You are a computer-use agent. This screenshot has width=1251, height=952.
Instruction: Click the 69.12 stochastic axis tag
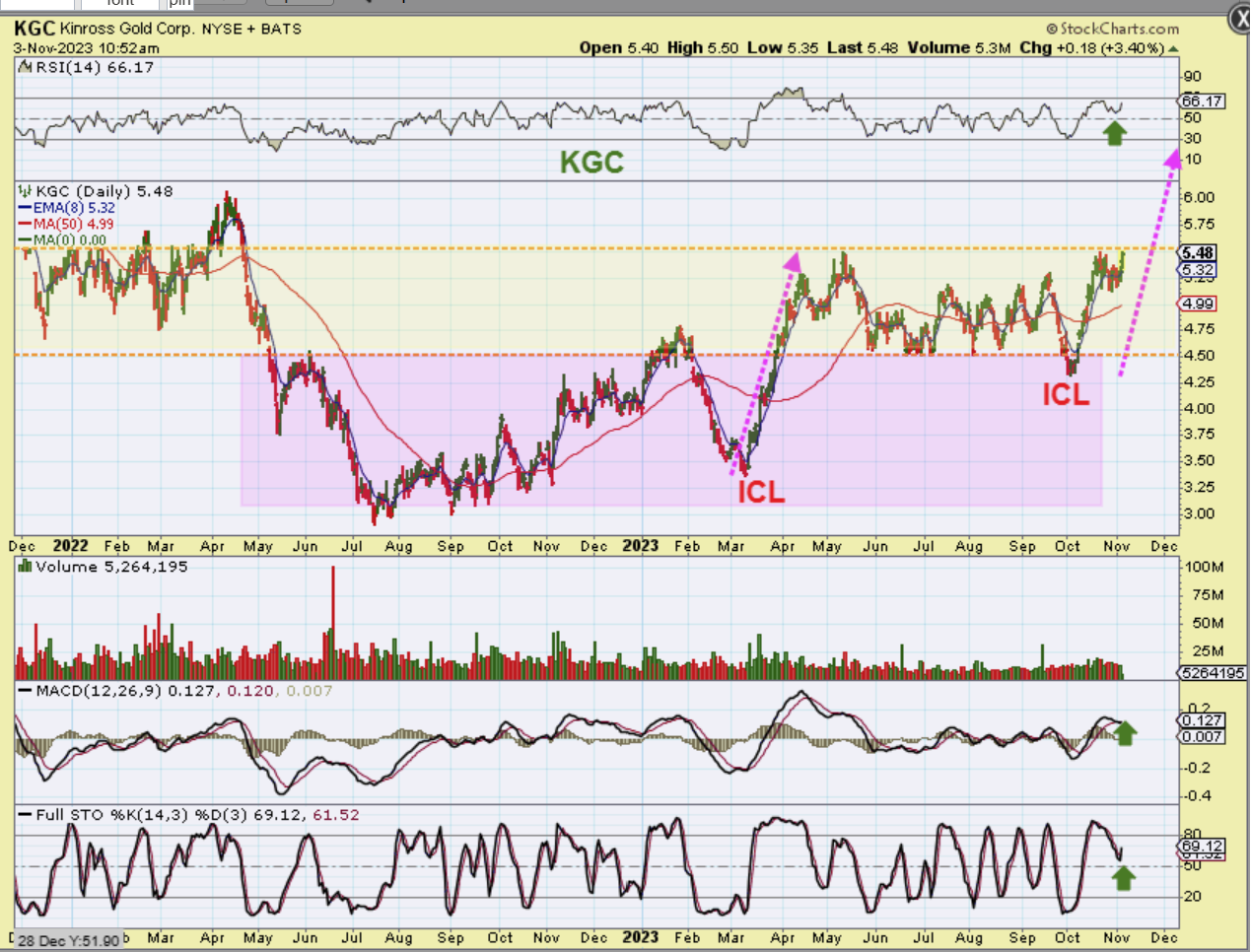pos(1202,847)
